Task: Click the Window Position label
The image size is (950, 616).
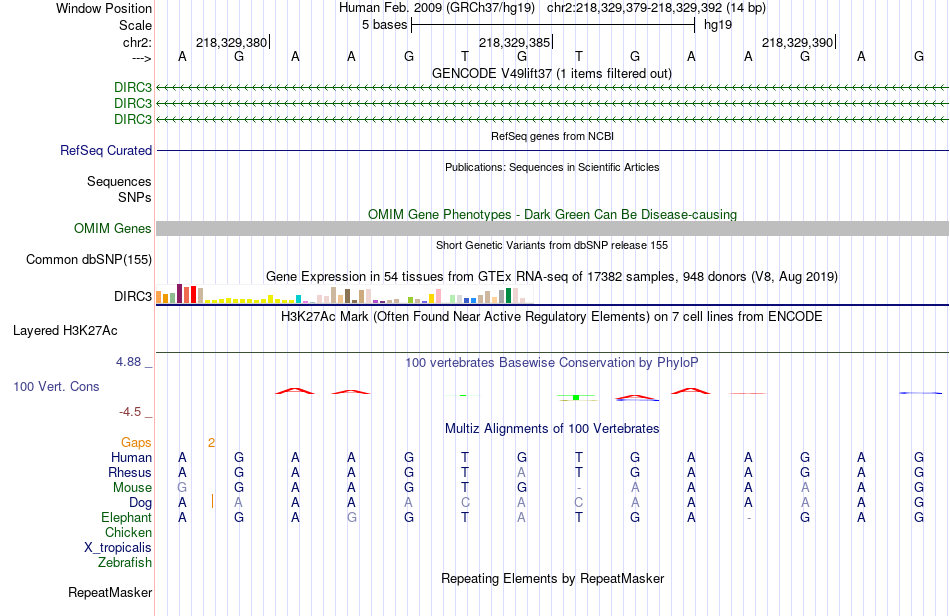Action: point(104,8)
